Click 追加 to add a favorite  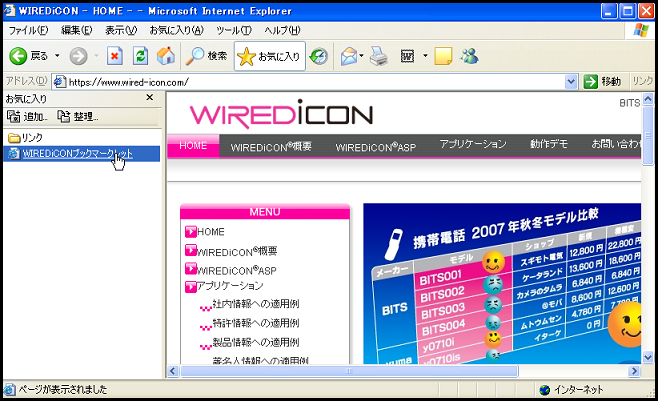(x=27, y=117)
